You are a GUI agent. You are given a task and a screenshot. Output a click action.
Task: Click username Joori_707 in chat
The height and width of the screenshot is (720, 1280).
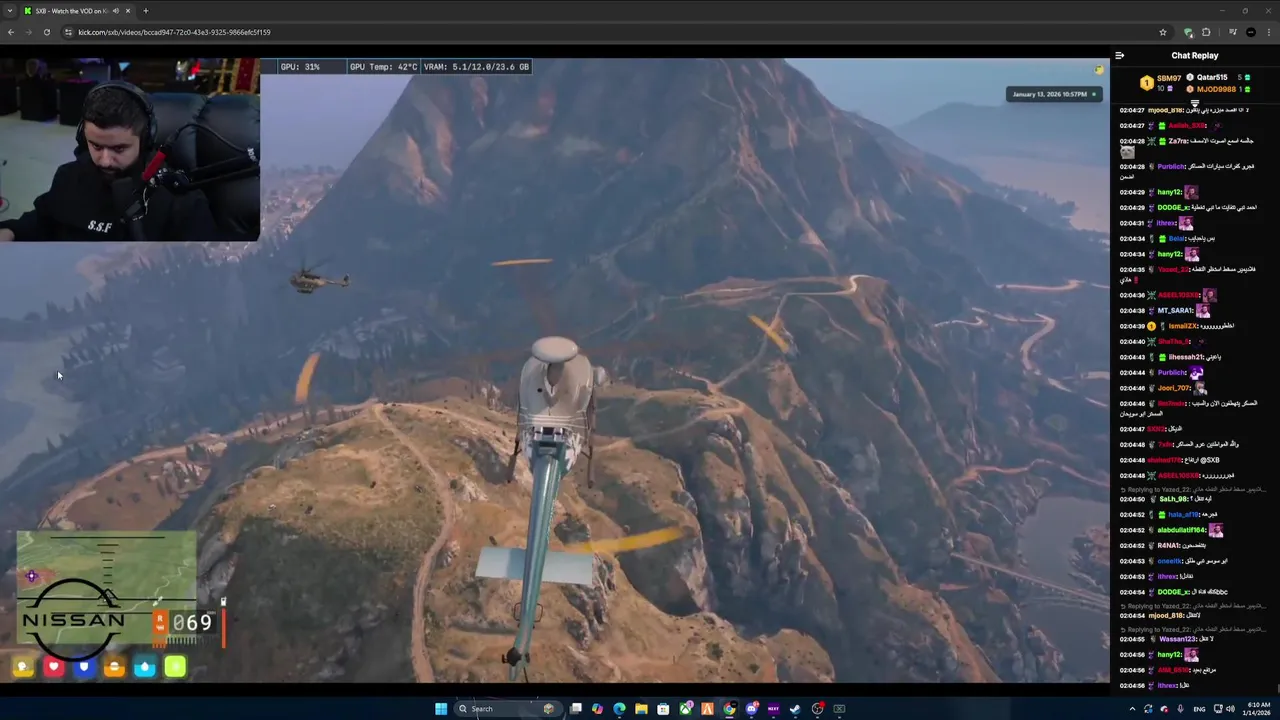pos(1174,388)
